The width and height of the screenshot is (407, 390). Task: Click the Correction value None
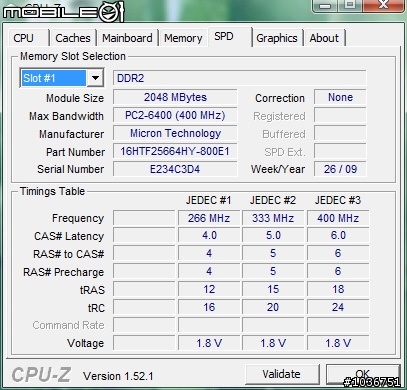(x=340, y=97)
